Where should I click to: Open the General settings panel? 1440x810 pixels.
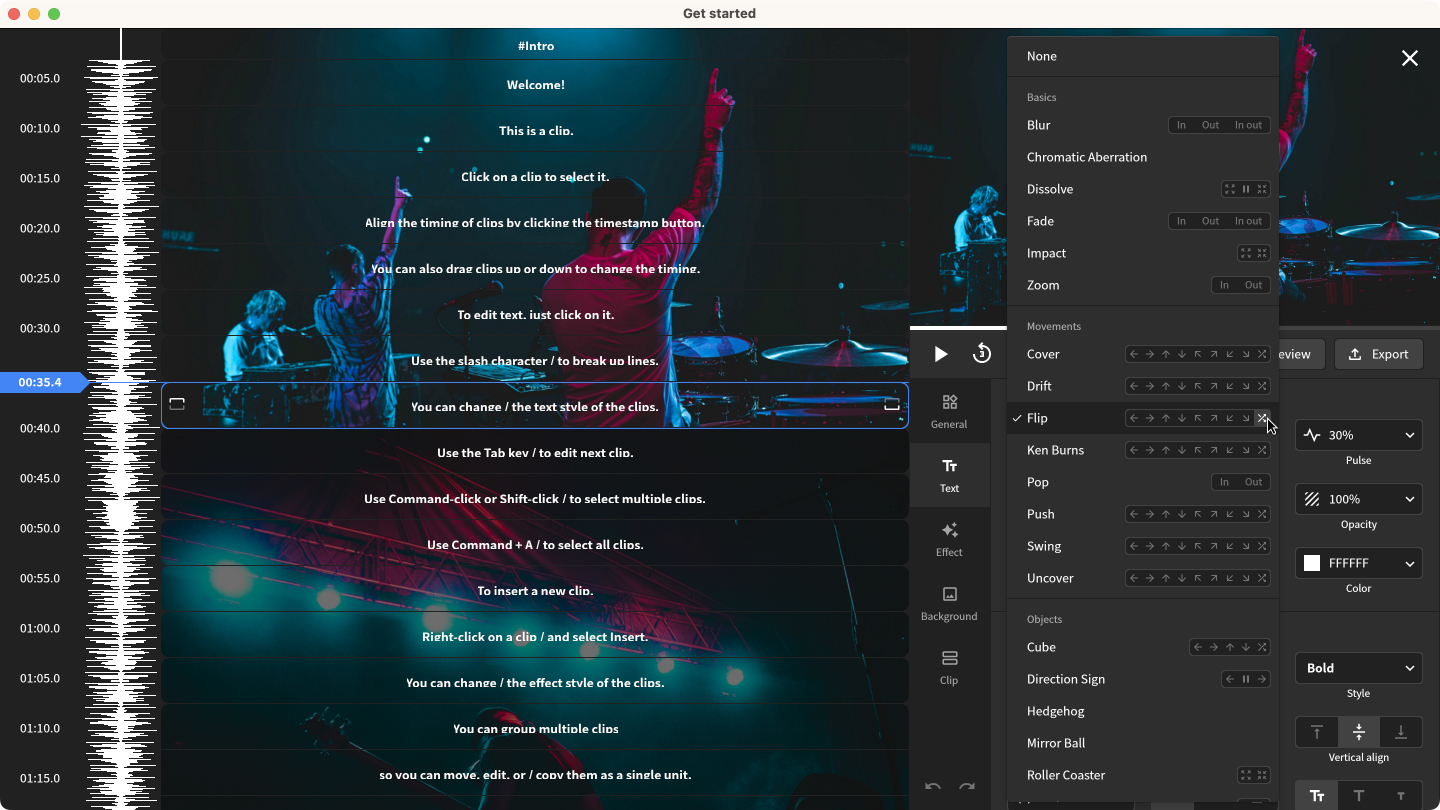[x=949, y=410]
